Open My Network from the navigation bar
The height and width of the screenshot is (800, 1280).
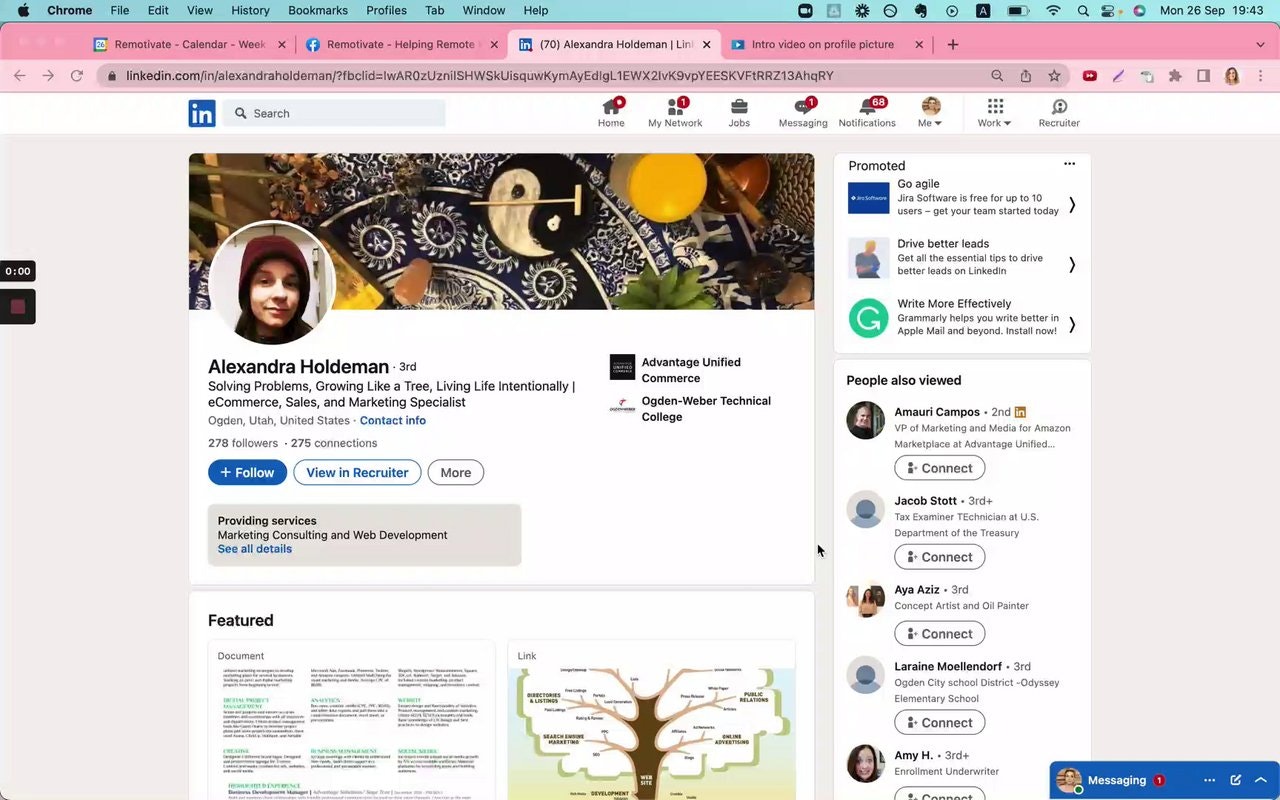click(x=675, y=110)
